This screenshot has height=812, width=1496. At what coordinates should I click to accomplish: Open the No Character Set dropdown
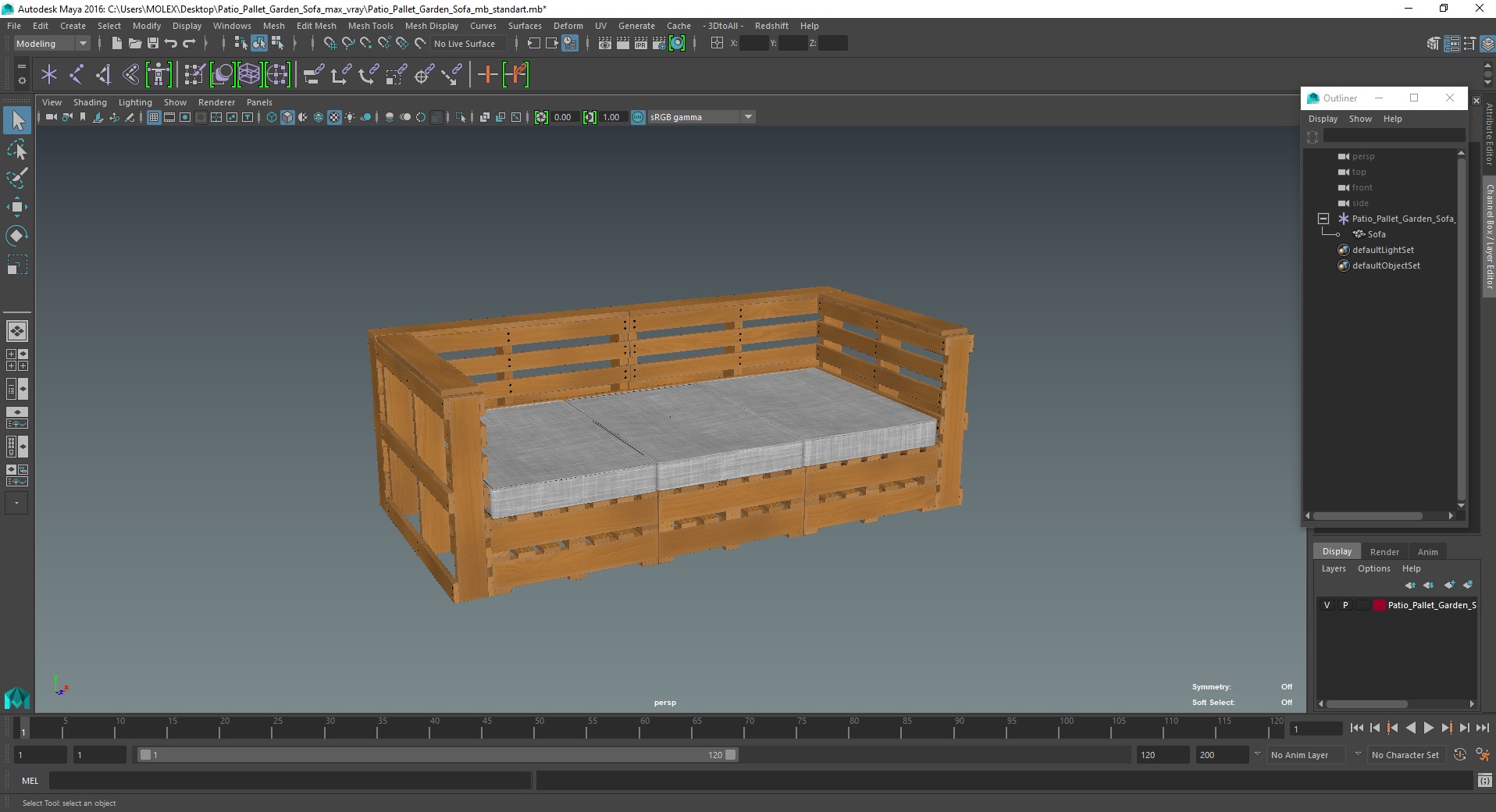(1405, 755)
